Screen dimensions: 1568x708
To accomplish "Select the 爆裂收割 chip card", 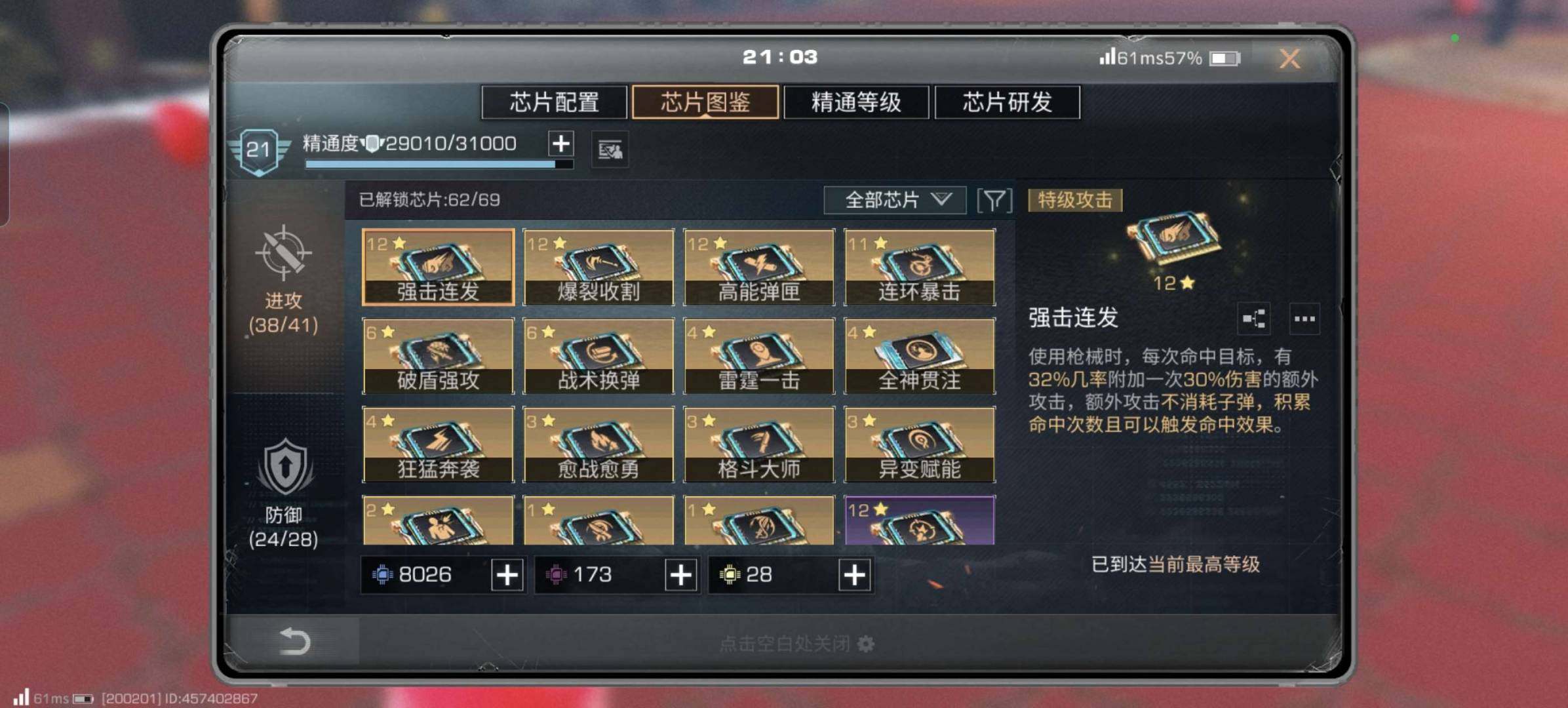I will tap(598, 267).
